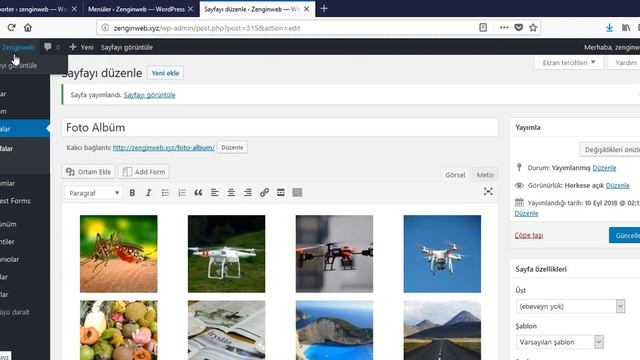Edit Durum status via Düzenle link

point(604,168)
